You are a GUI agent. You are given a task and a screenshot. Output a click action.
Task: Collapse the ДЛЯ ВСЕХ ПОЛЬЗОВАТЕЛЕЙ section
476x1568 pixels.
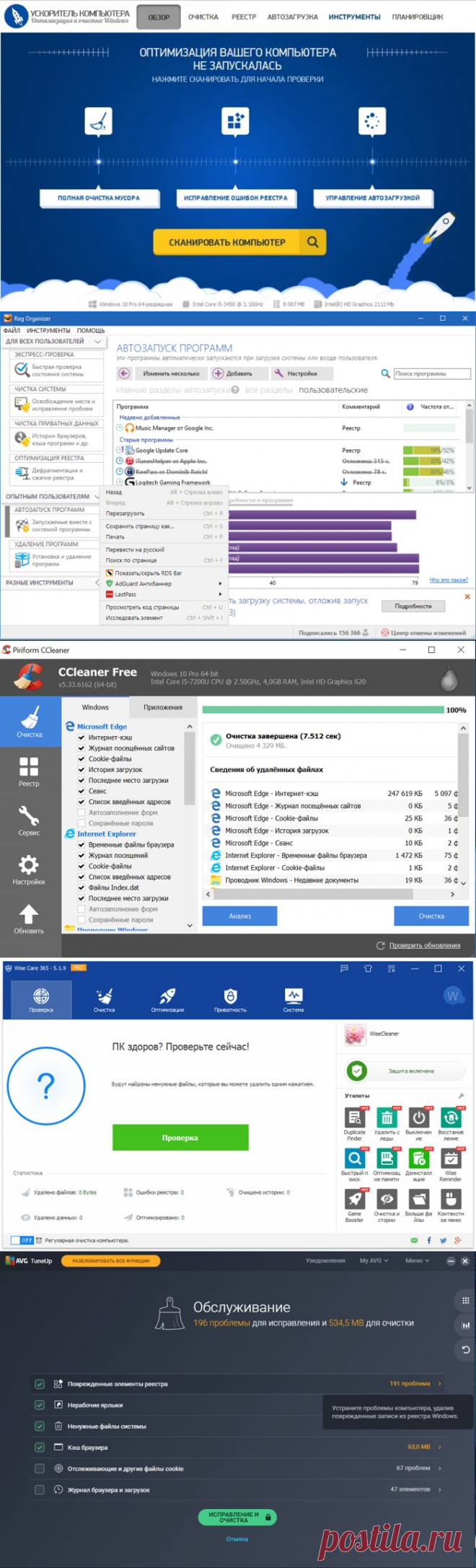[97, 342]
